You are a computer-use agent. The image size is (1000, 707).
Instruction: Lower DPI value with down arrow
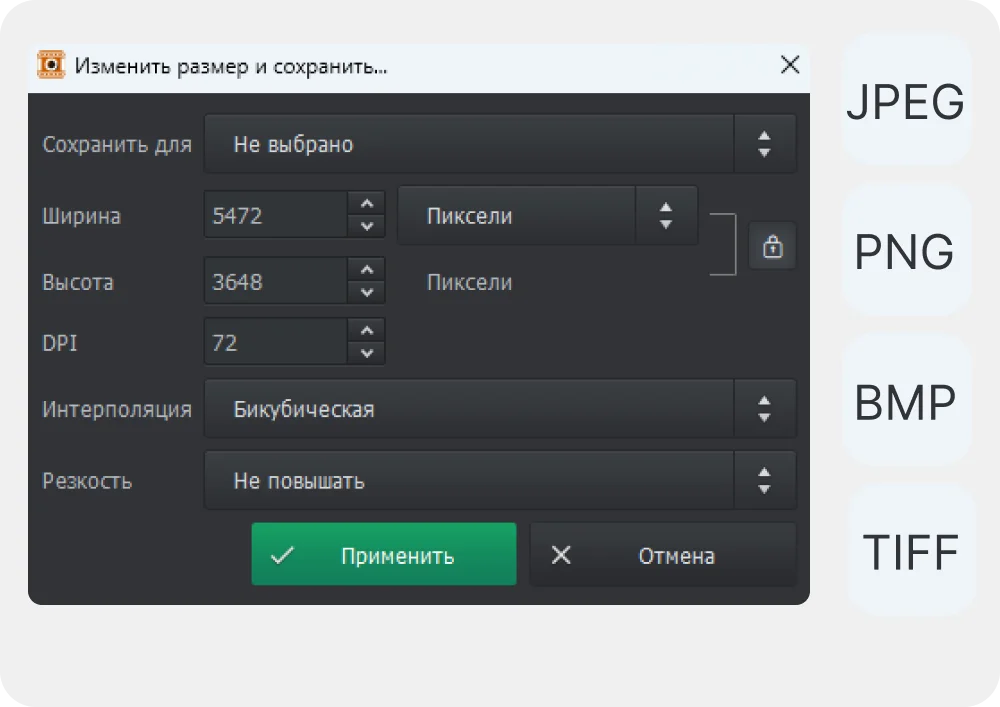click(367, 353)
